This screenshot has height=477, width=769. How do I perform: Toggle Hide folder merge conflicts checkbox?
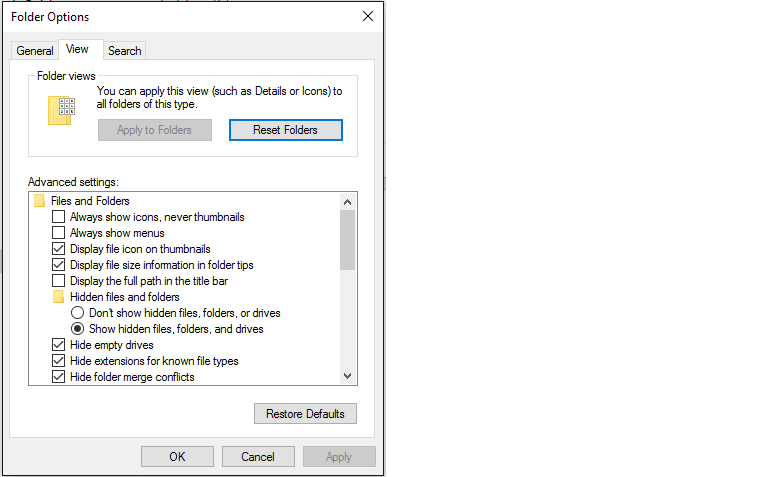click(x=58, y=377)
